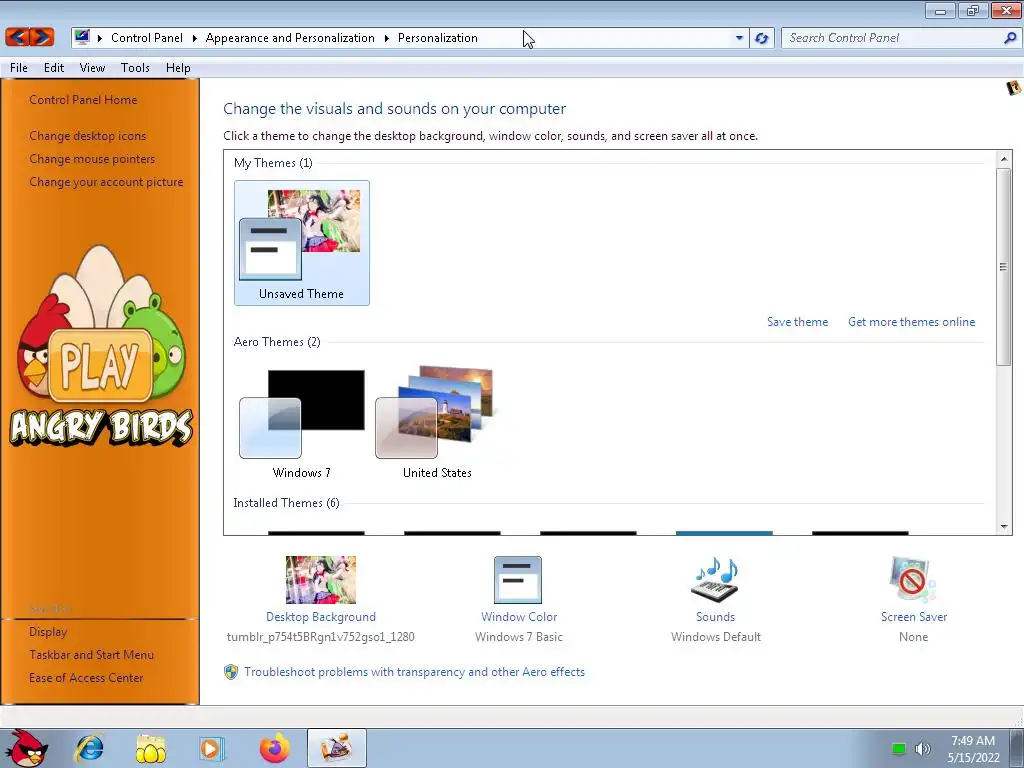The image size is (1024, 768).
Task: Select the Windows 7 Aero theme
Action: coord(302,422)
